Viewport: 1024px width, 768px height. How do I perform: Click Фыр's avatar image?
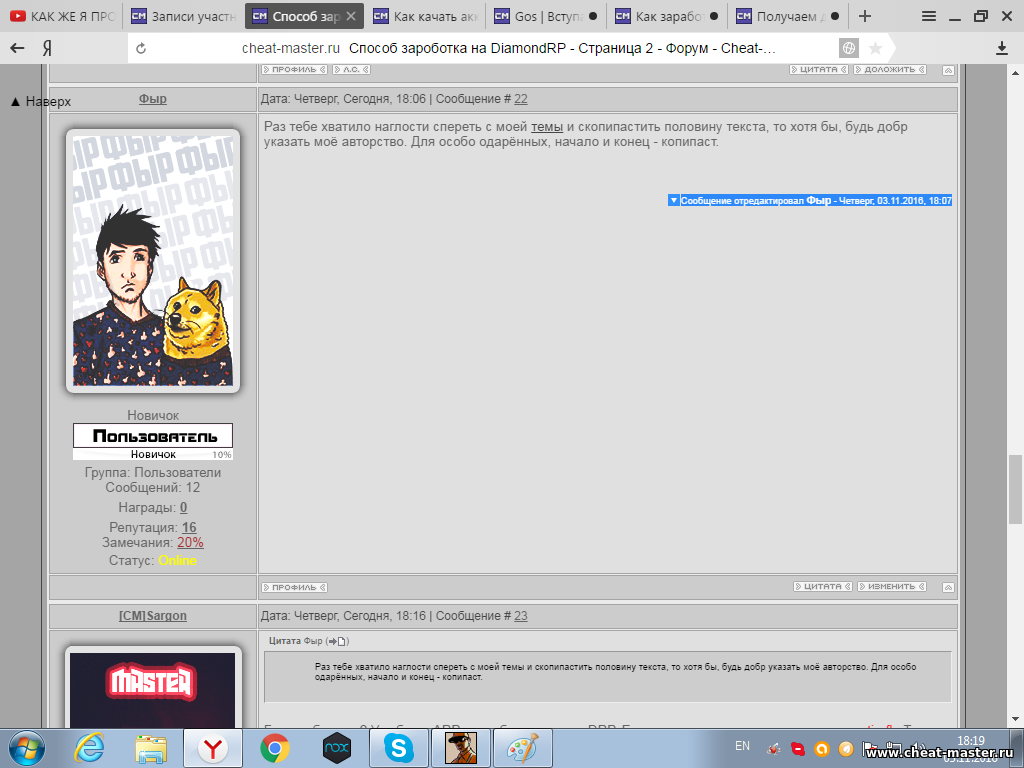click(153, 260)
